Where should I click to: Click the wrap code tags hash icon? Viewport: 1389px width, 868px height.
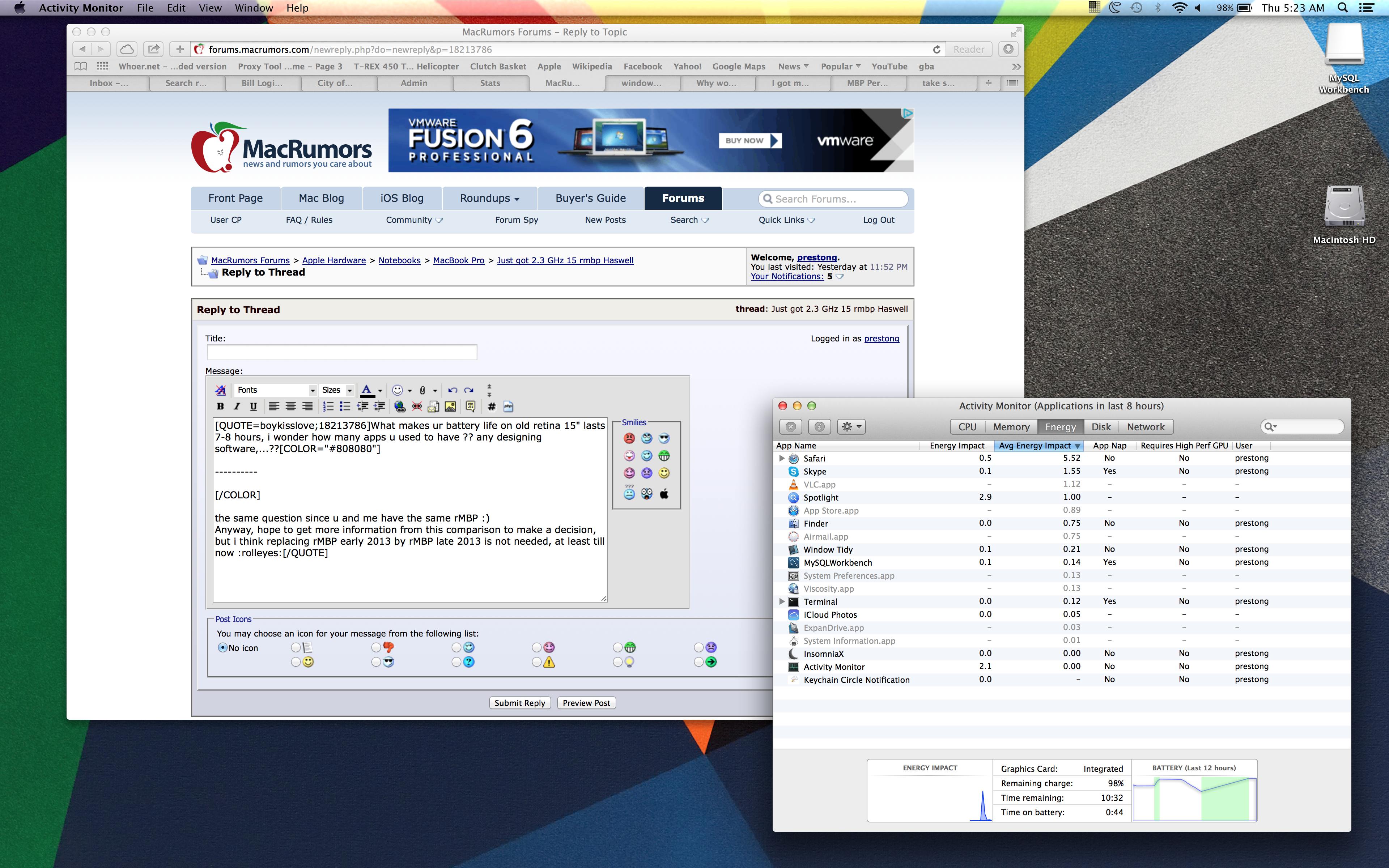point(491,407)
